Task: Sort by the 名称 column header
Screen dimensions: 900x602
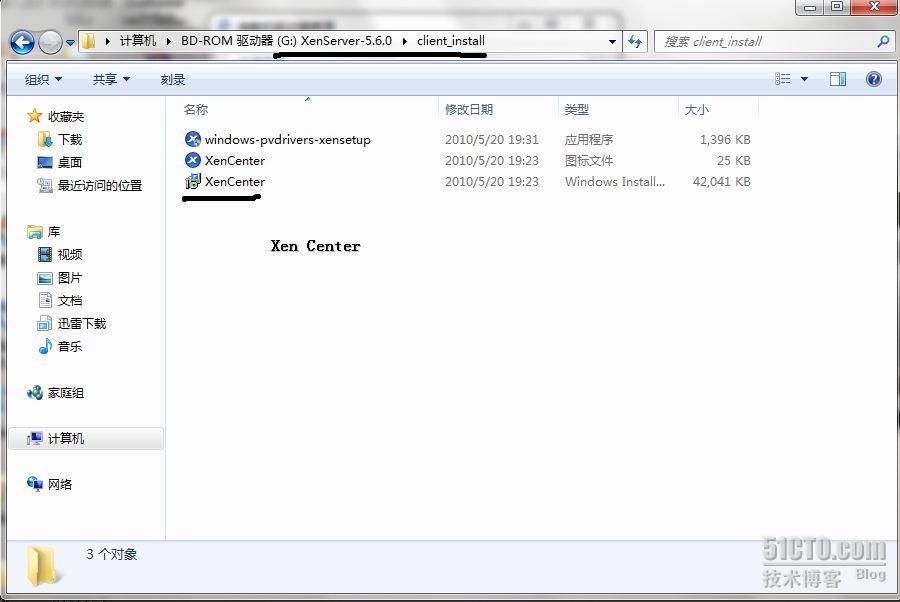Action: (196, 109)
